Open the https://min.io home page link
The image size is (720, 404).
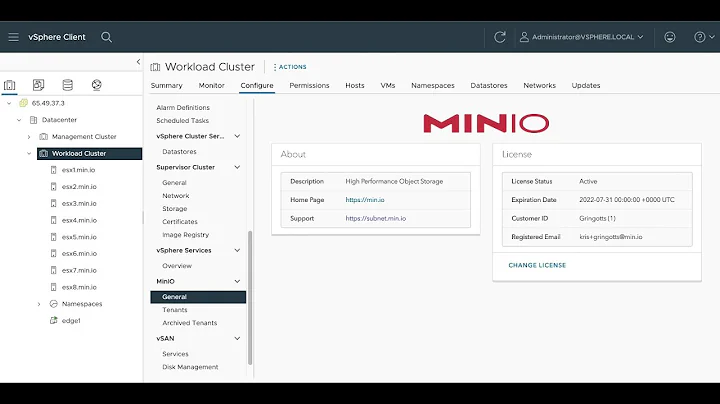[365, 200]
